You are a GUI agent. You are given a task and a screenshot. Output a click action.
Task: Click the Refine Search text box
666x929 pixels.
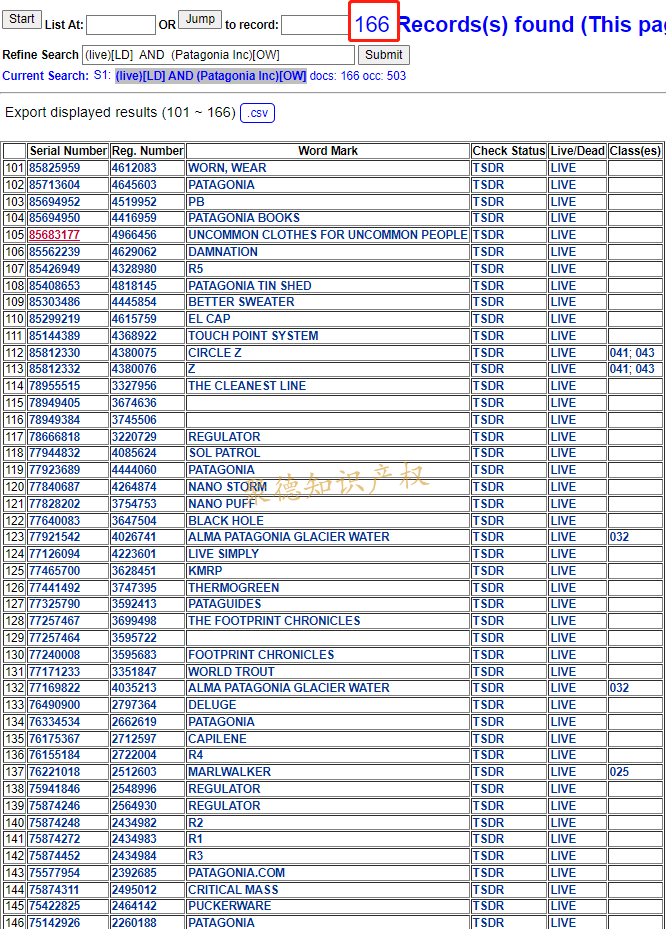(219, 55)
